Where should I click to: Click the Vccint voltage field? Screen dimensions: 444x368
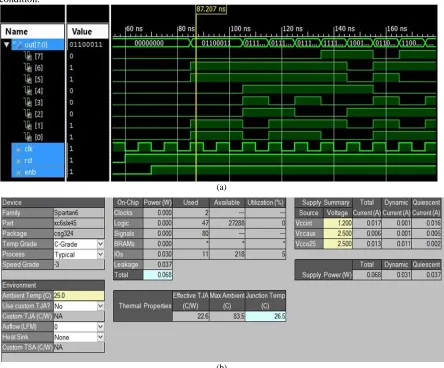338,223
